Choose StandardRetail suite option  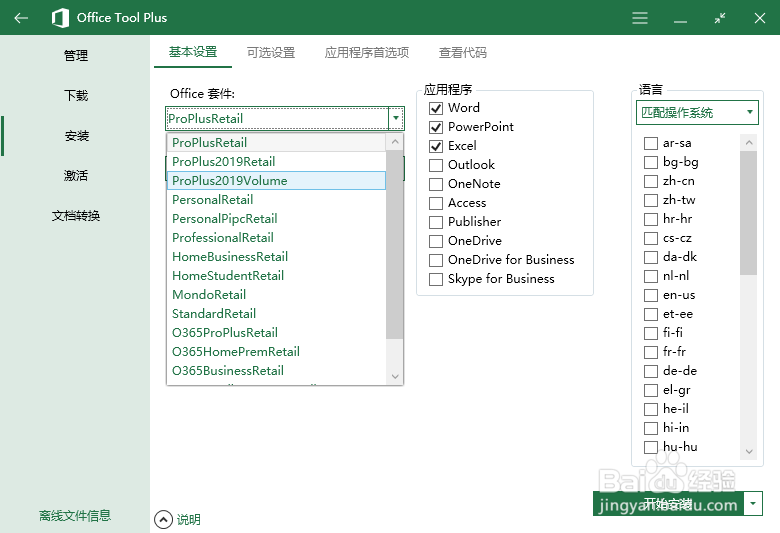[276, 314]
